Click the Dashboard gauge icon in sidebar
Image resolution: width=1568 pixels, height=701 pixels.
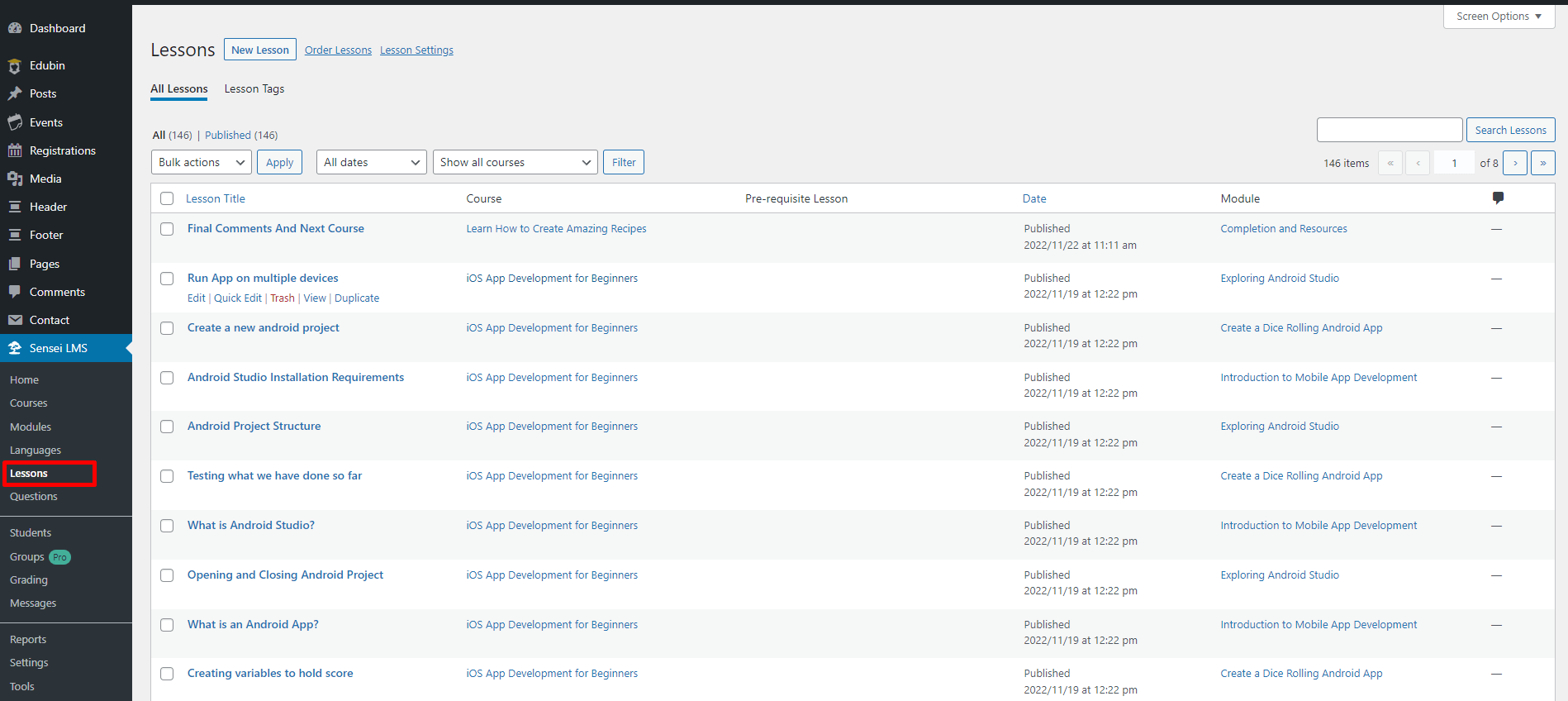[x=15, y=28]
